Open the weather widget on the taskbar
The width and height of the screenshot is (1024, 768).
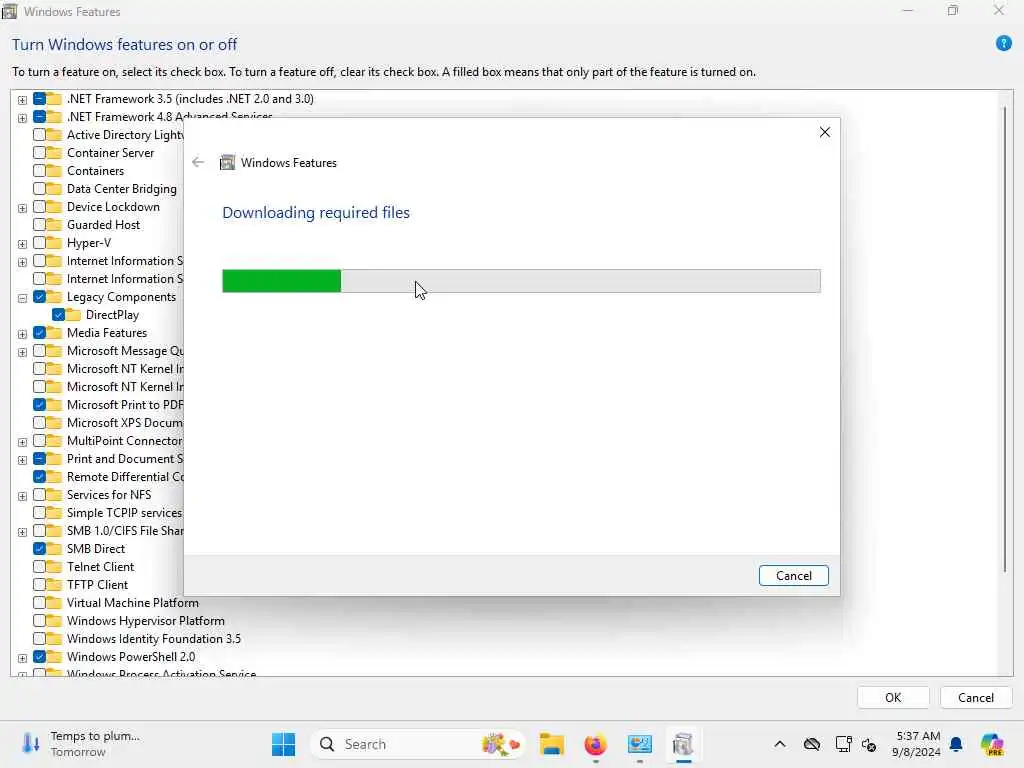point(80,744)
